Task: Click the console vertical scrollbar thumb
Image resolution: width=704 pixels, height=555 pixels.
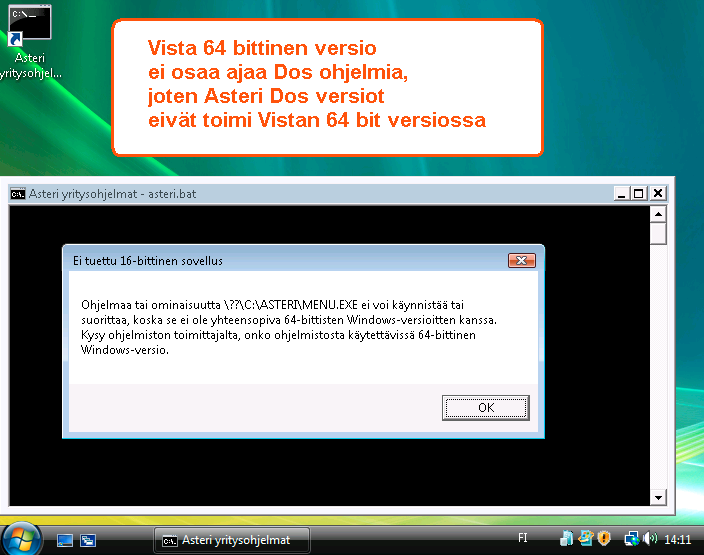Action: coord(658,233)
